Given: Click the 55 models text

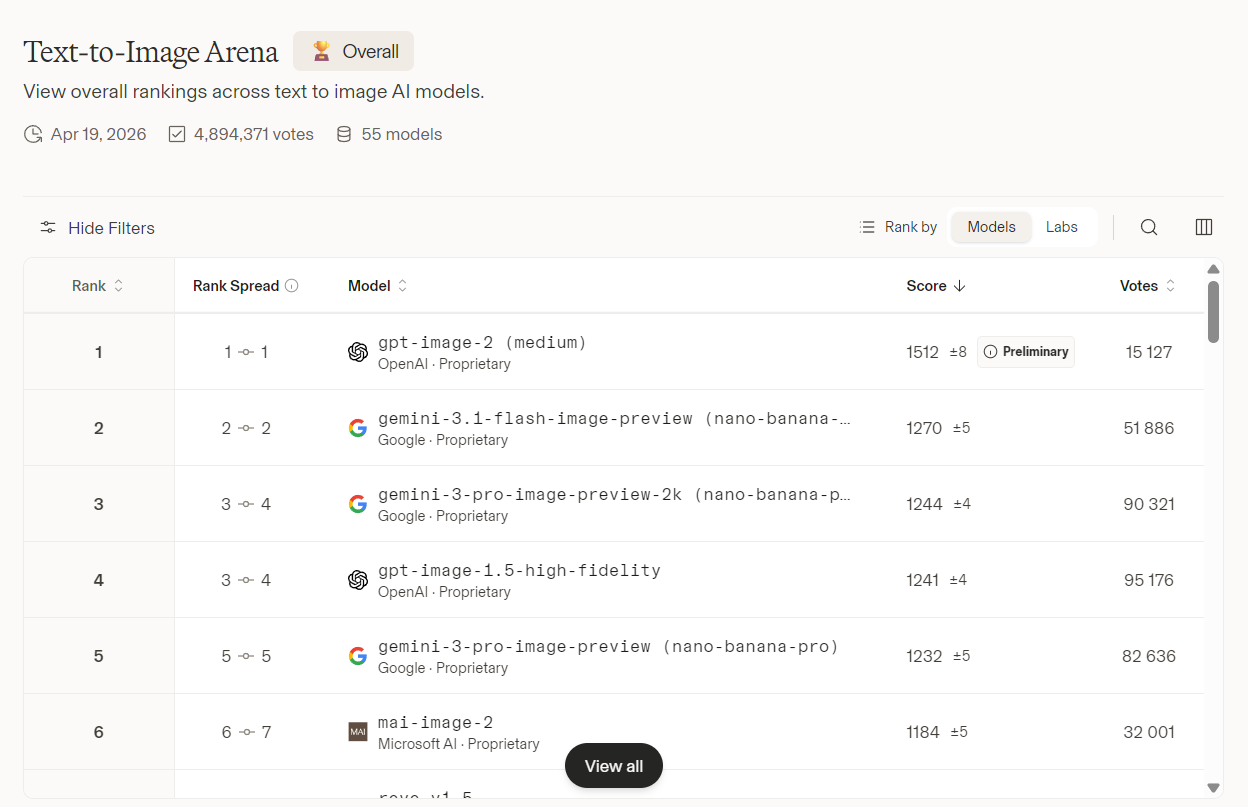Looking at the screenshot, I should pos(402,134).
